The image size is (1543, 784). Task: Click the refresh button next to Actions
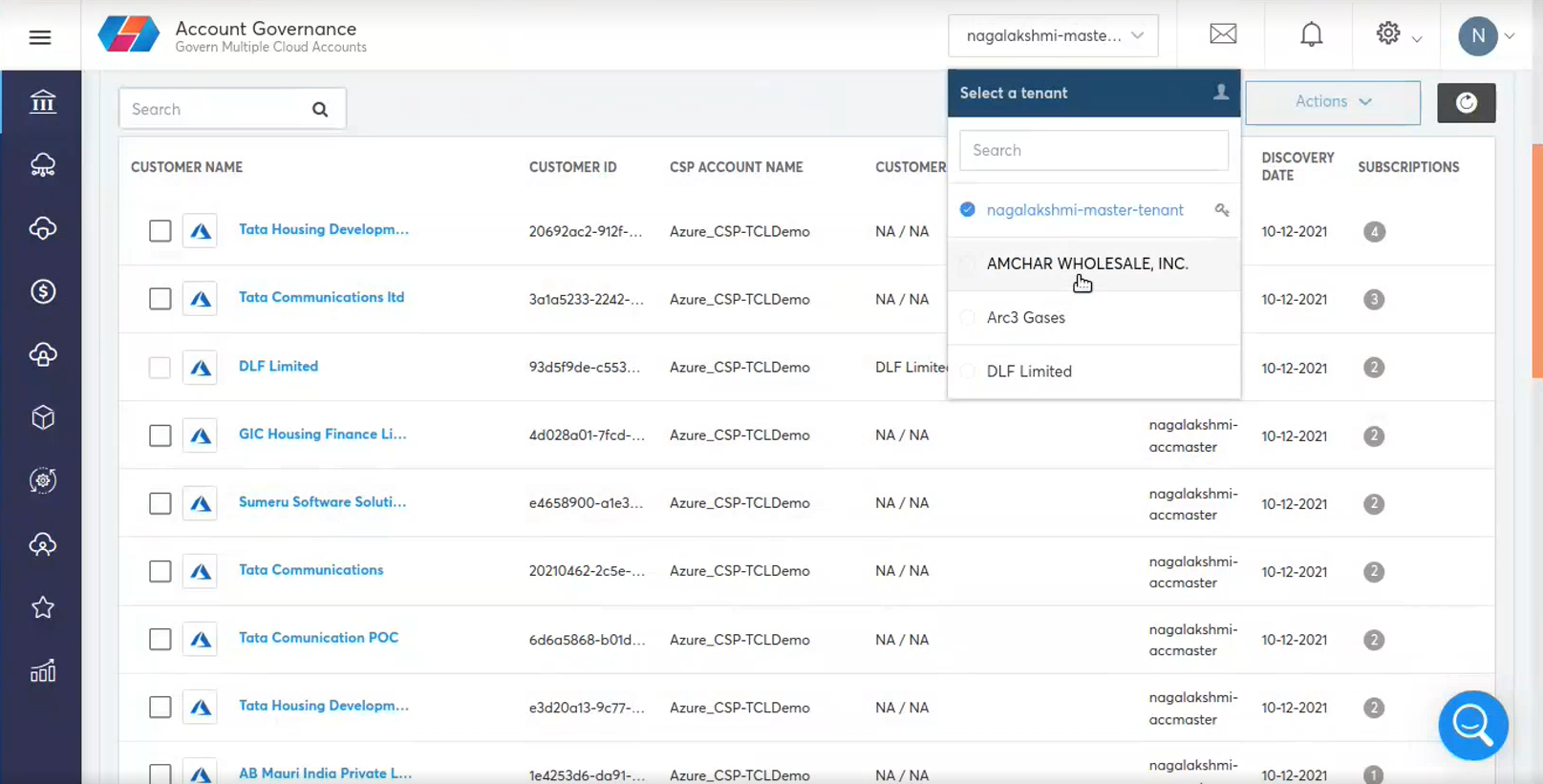tap(1467, 103)
